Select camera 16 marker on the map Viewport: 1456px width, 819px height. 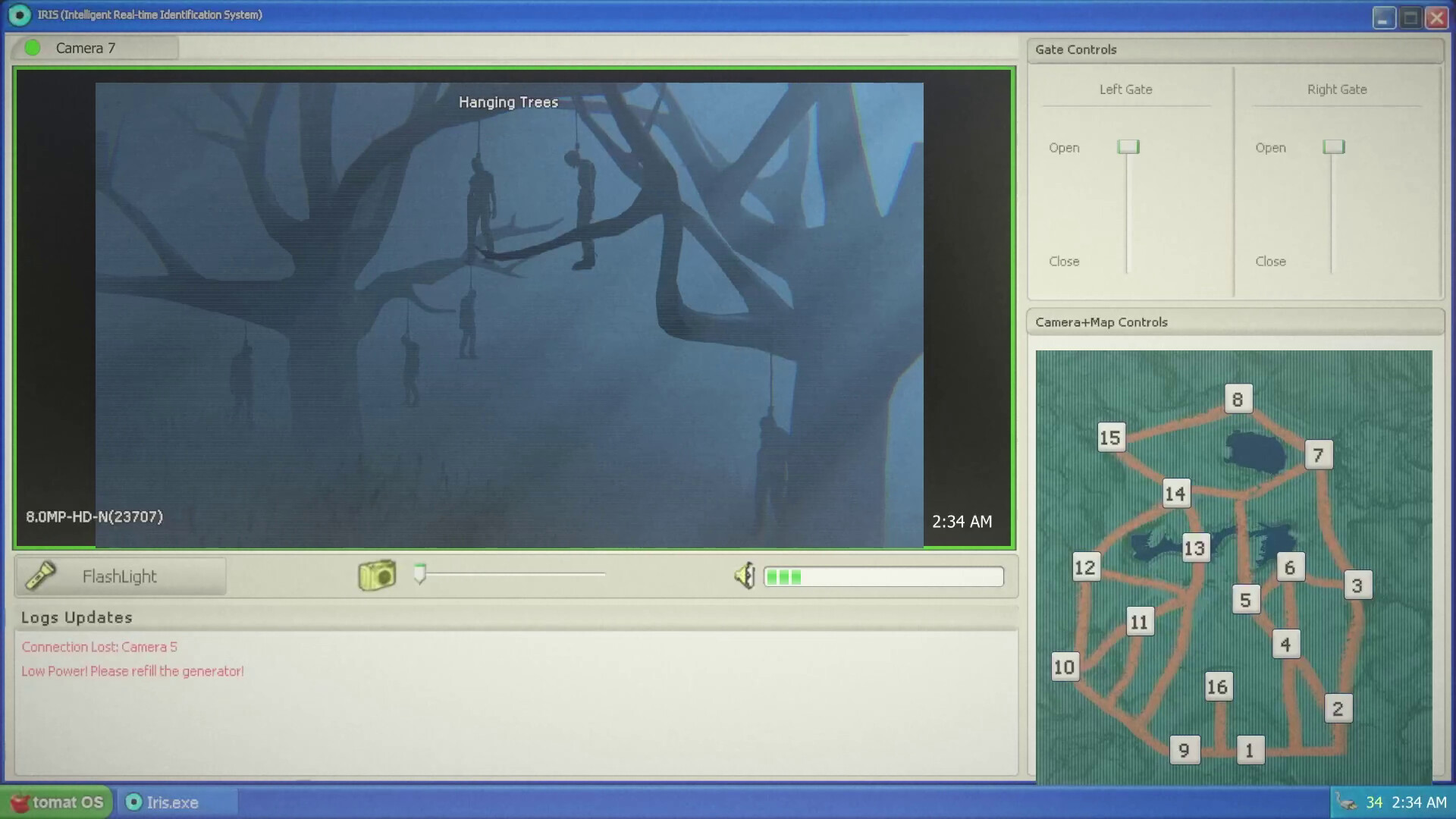point(1218,687)
